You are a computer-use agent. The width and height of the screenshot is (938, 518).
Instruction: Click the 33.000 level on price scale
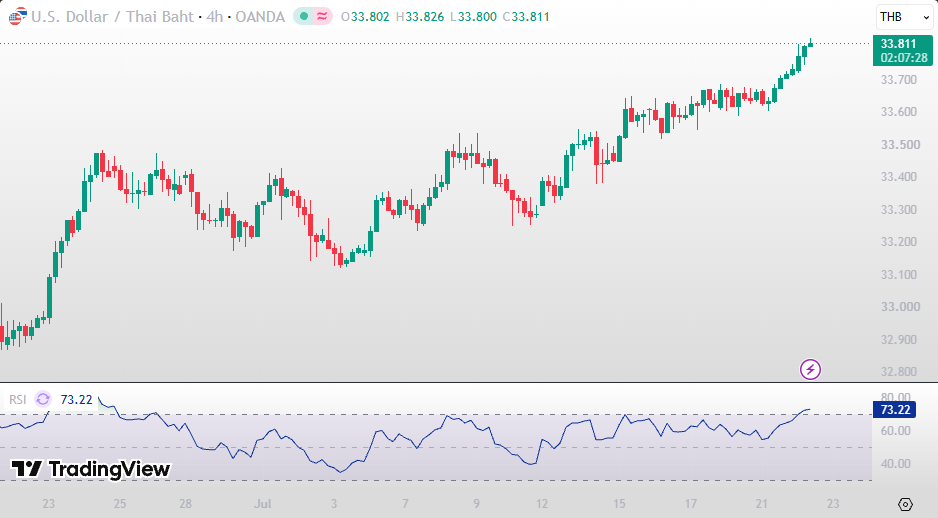coord(900,307)
